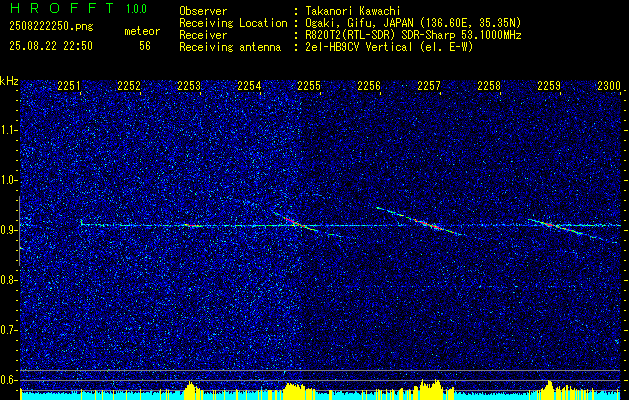The image size is (629, 400).
Task: Click time marker 2253
Action: [189, 86]
